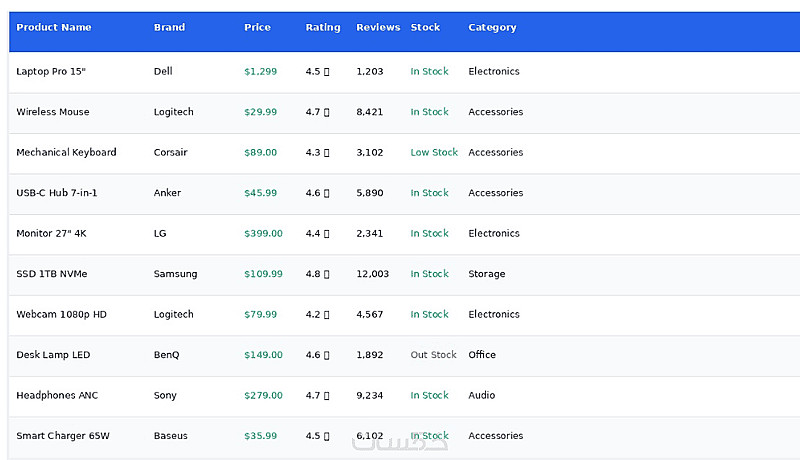Viewport: 800px width, 460px height.
Task: Click the Storage category cell
Action: pos(486,274)
